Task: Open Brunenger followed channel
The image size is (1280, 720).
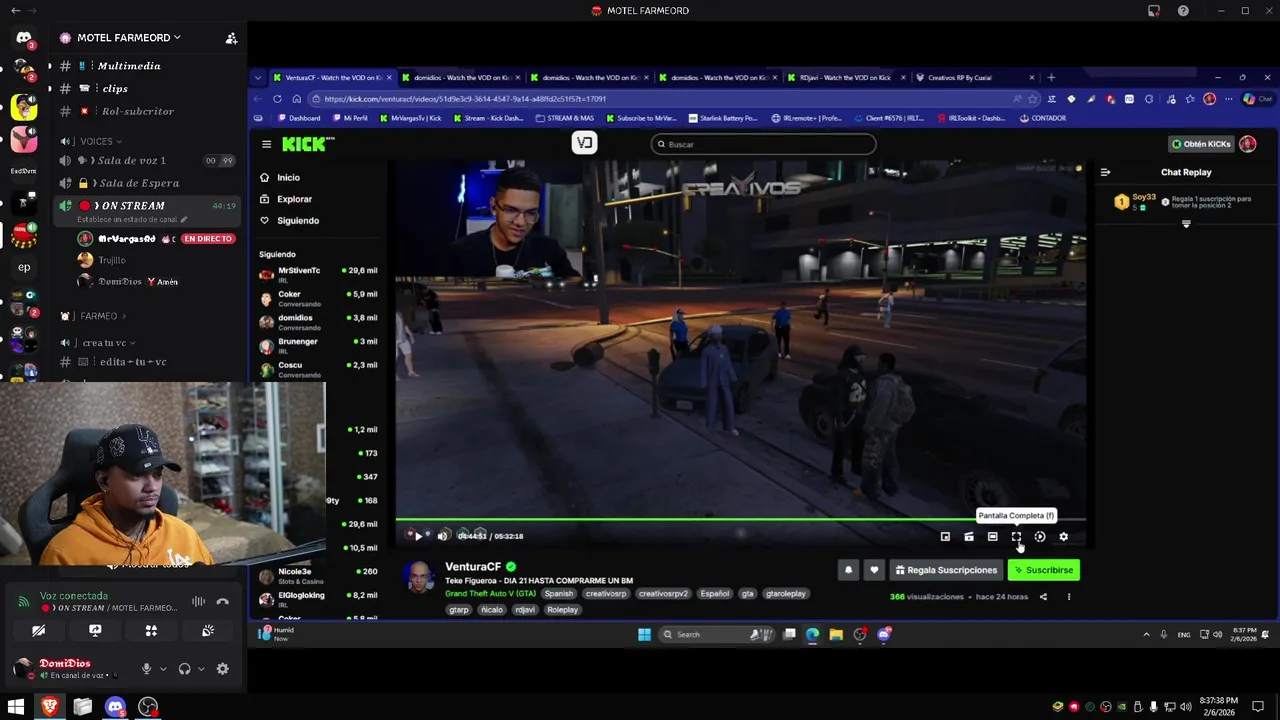Action: click(x=318, y=345)
